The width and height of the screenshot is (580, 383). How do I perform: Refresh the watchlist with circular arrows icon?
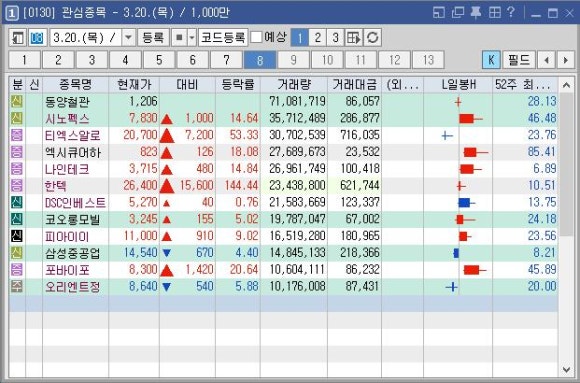372,38
